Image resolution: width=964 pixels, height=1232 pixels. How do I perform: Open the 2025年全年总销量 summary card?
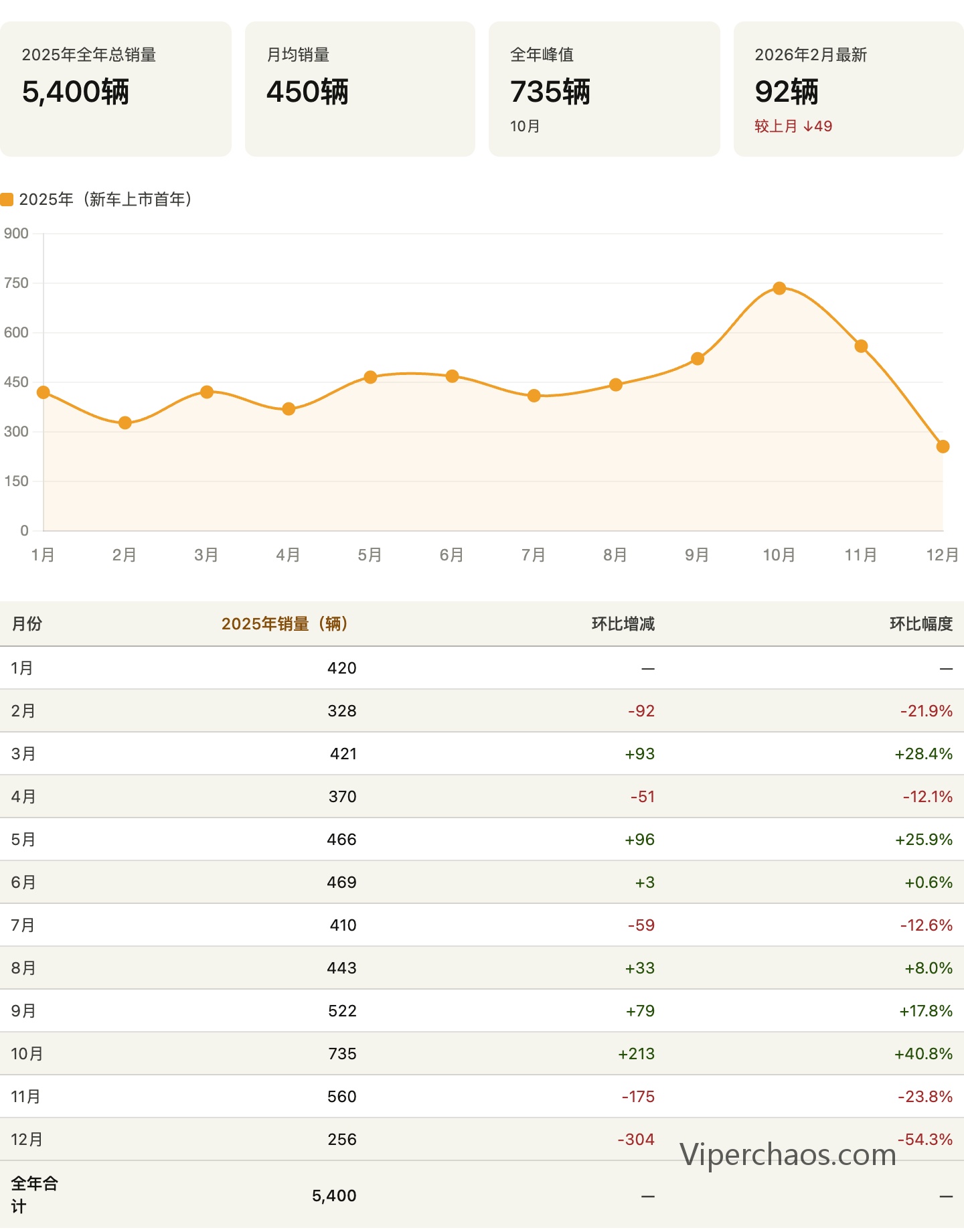[x=116, y=89]
